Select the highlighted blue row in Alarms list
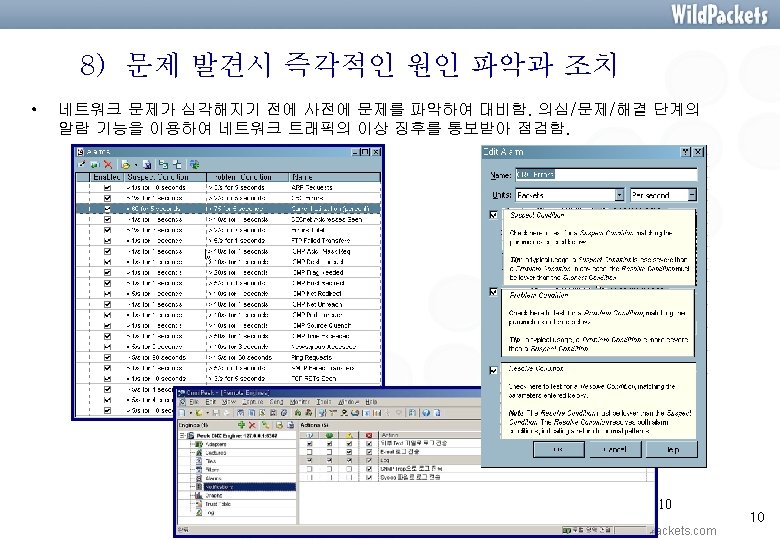The width and height of the screenshot is (780, 540). 228,209
